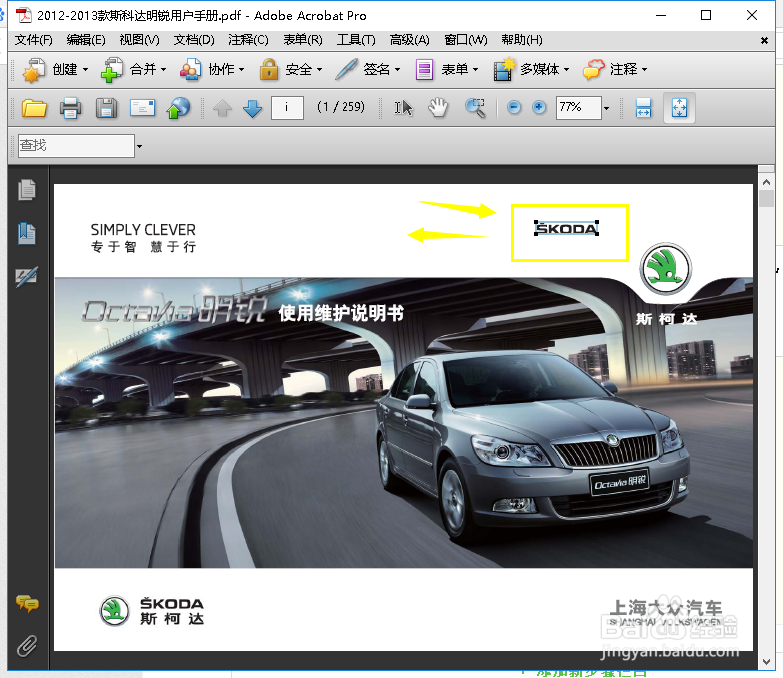Click the Email envelope icon
The height and width of the screenshot is (678, 783).
click(x=142, y=108)
